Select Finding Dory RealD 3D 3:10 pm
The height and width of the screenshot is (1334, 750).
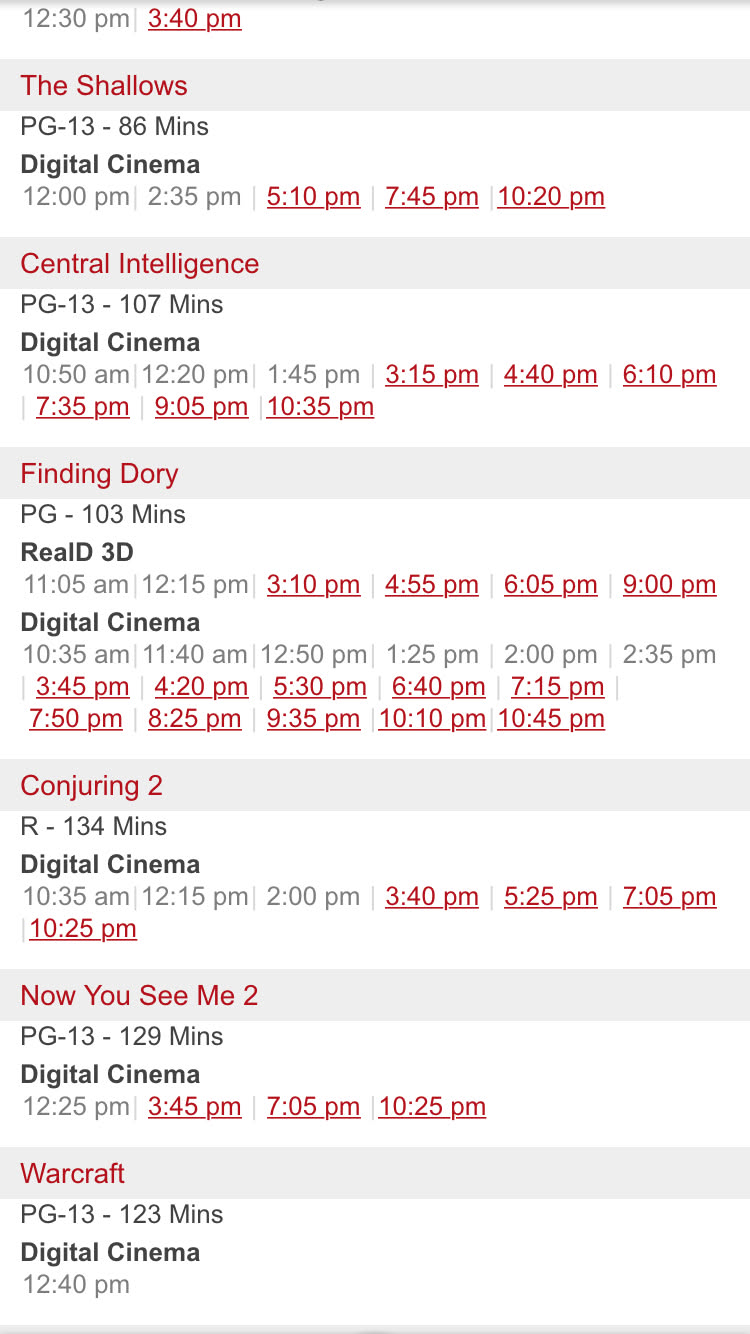tap(313, 585)
